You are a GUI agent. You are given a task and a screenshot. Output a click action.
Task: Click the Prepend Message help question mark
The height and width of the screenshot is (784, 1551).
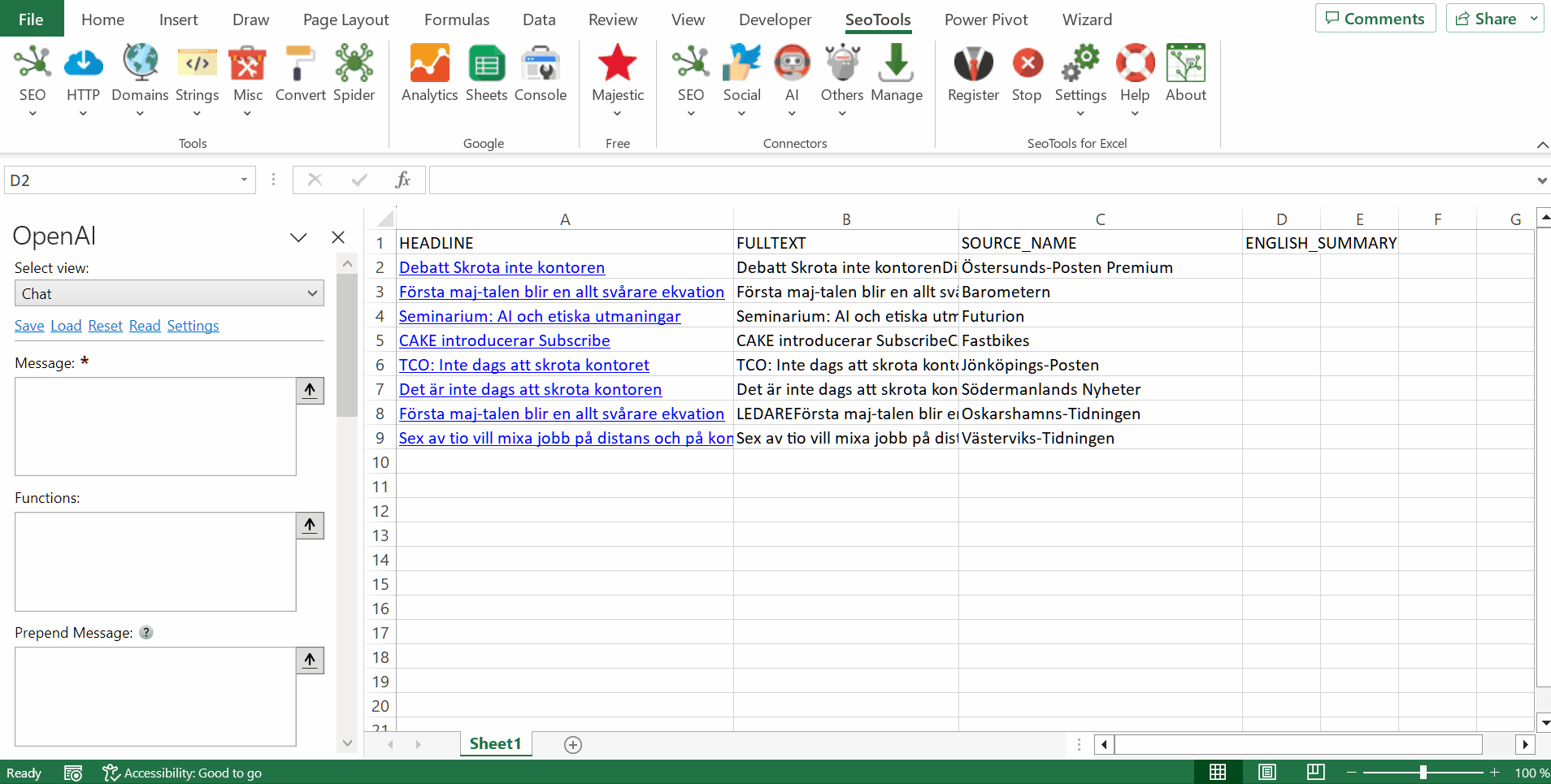click(146, 633)
